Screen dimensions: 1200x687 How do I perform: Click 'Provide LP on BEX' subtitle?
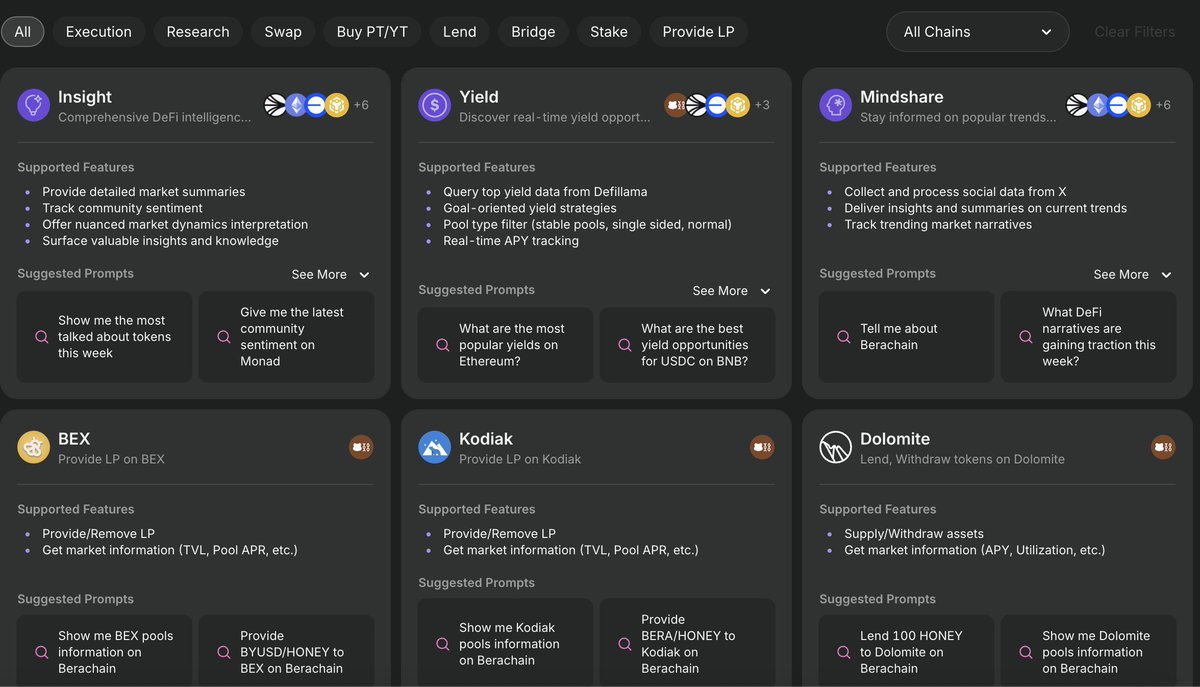tap(111, 459)
